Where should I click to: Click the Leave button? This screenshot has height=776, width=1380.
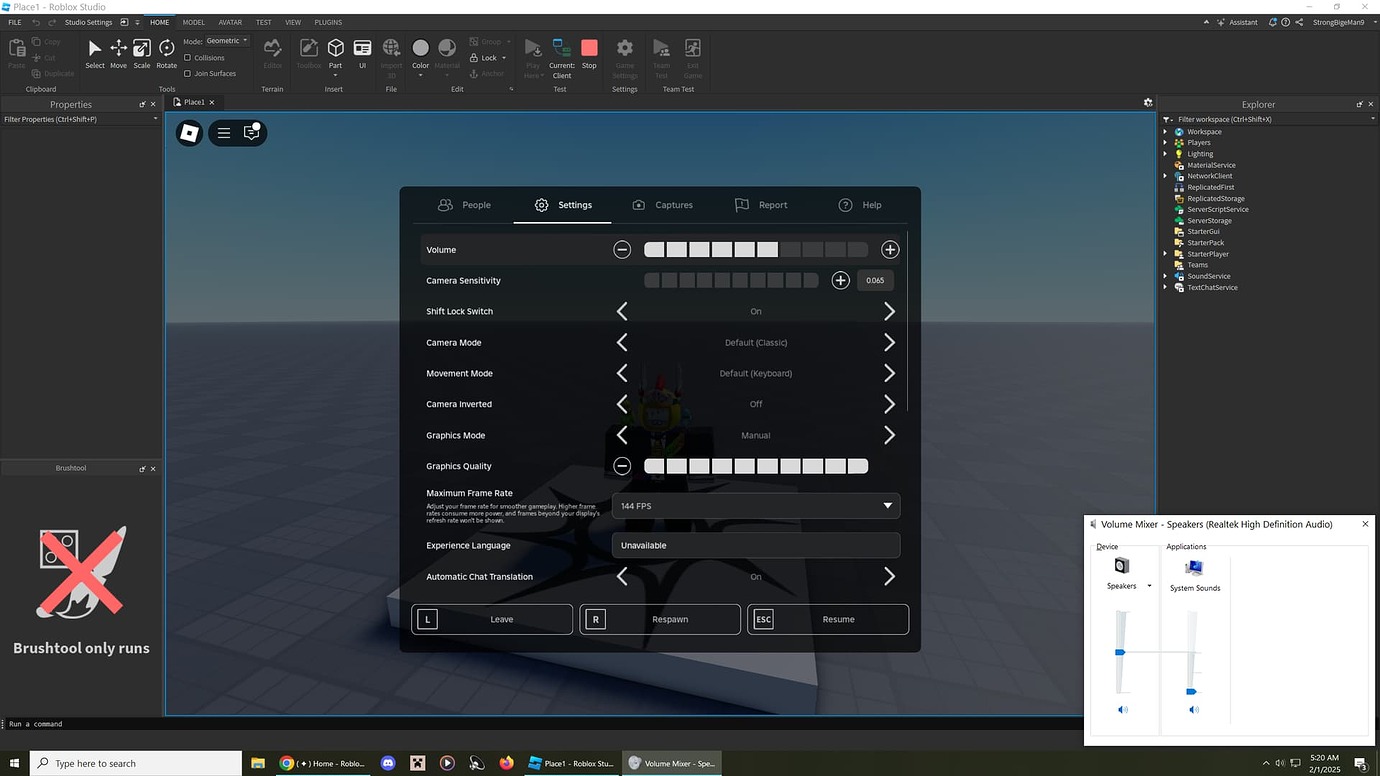(492, 619)
